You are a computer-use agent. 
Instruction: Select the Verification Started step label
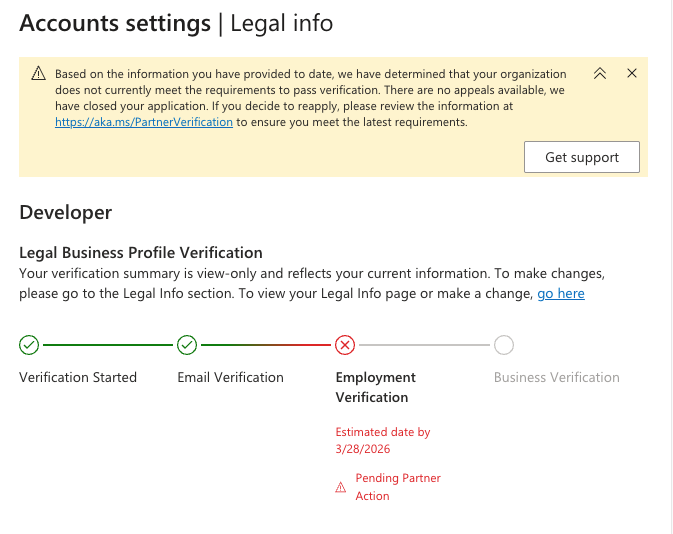pos(78,377)
